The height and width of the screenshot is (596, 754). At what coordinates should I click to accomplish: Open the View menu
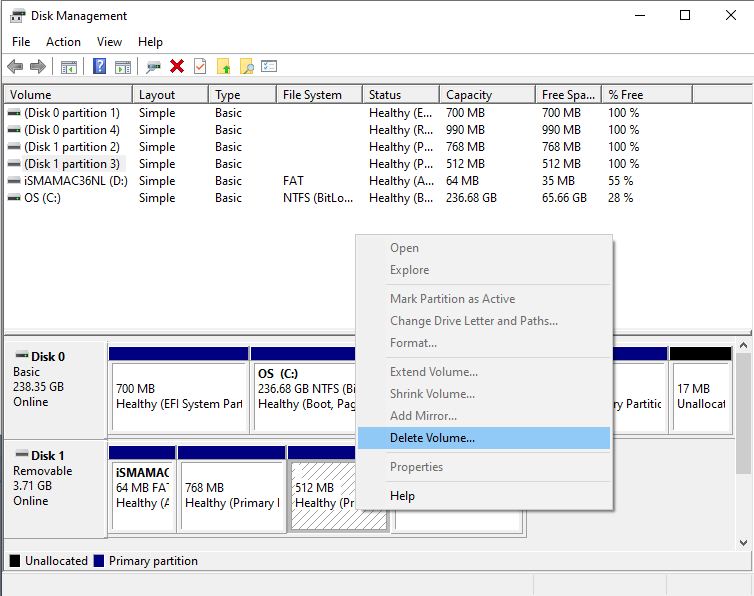109,42
